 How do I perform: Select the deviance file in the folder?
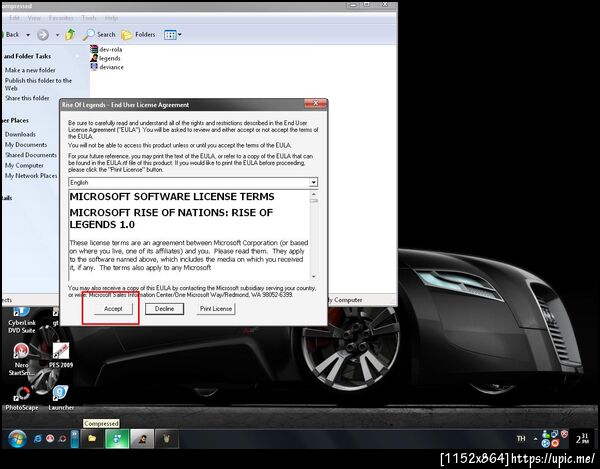tap(107, 67)
